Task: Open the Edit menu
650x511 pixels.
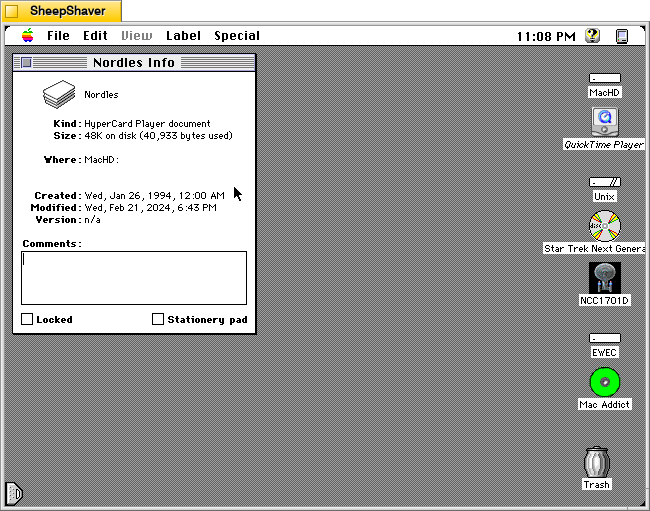Action: (x=95, y=36)
